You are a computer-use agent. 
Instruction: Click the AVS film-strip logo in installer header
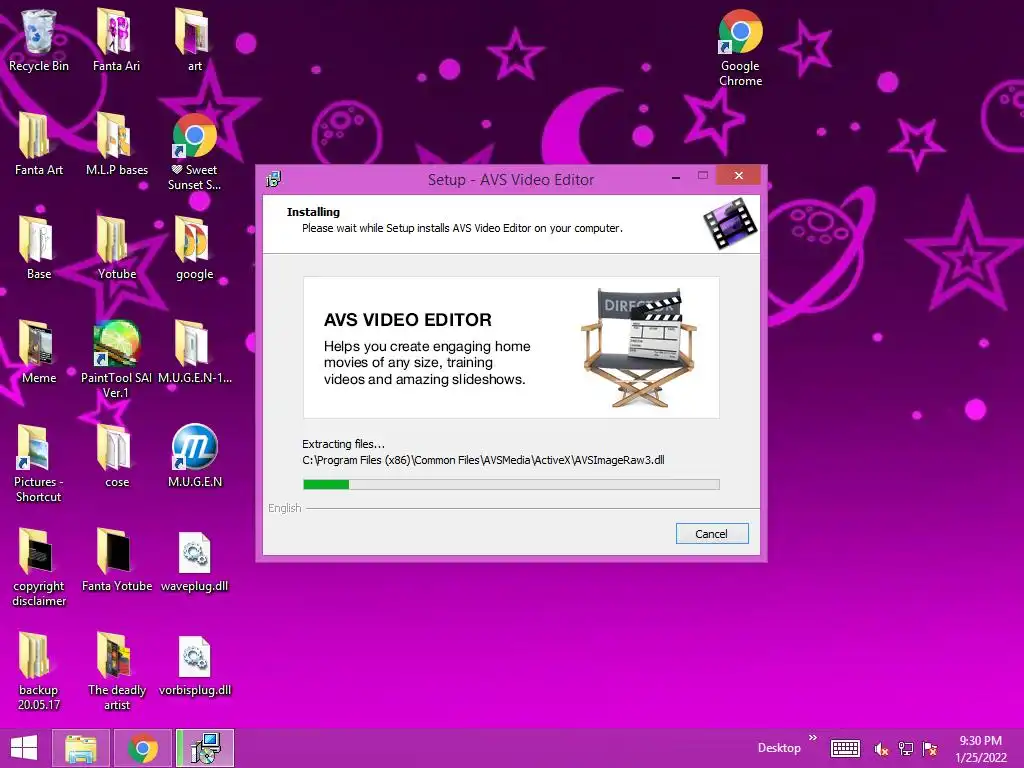point(730,224)
